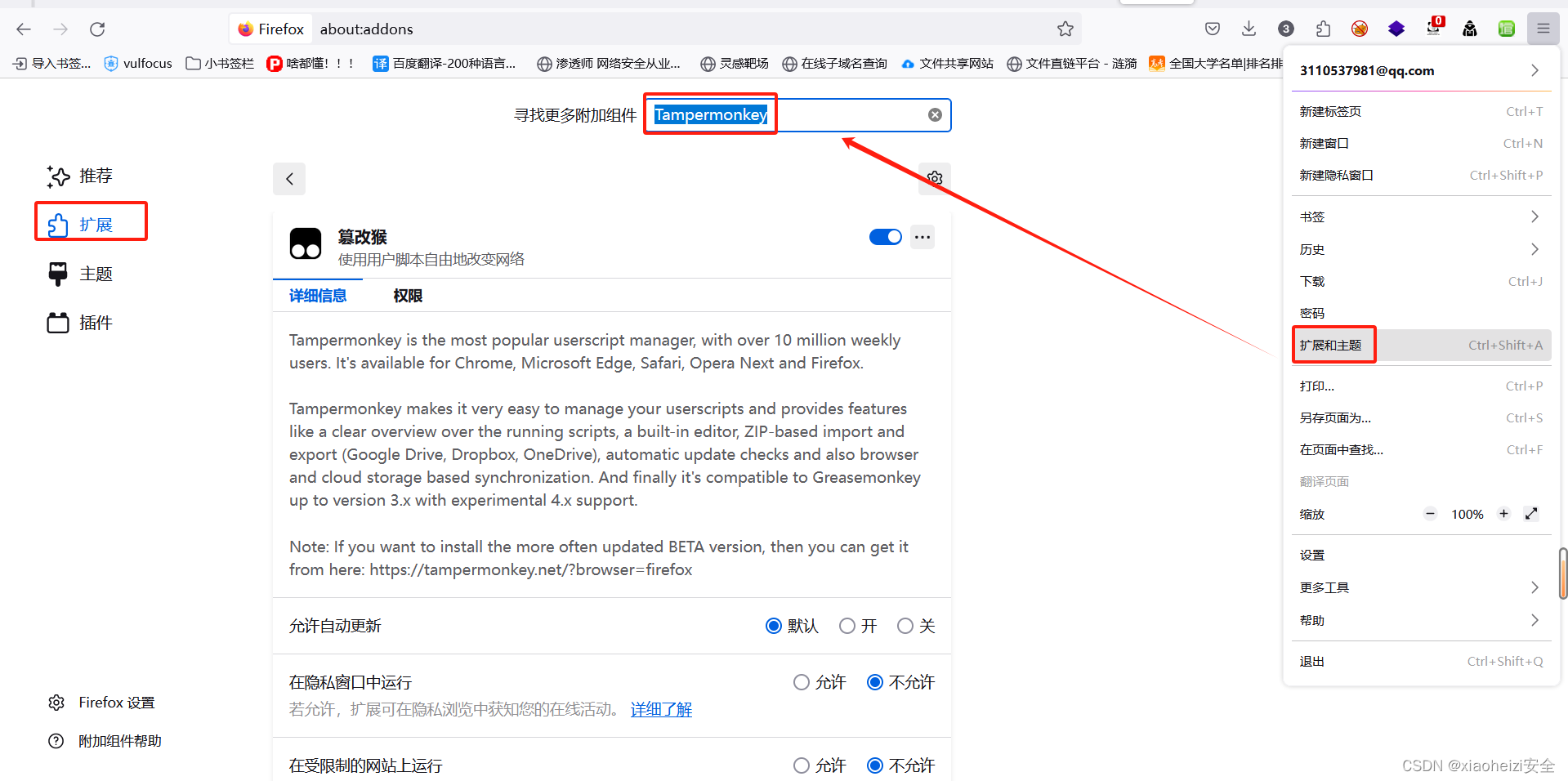
Task: Open Passwords from the menu
Action: pos(1421,313)
